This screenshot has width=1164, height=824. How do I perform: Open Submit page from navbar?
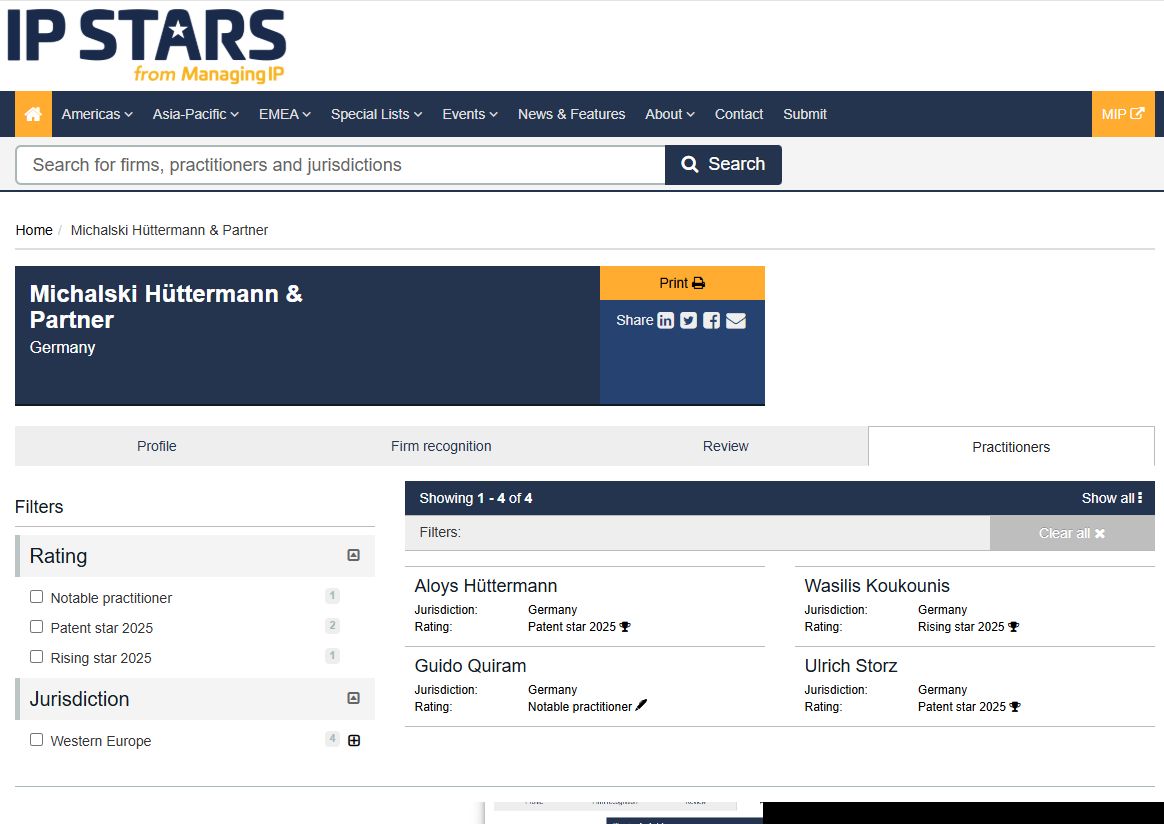(x=805, y=114)
